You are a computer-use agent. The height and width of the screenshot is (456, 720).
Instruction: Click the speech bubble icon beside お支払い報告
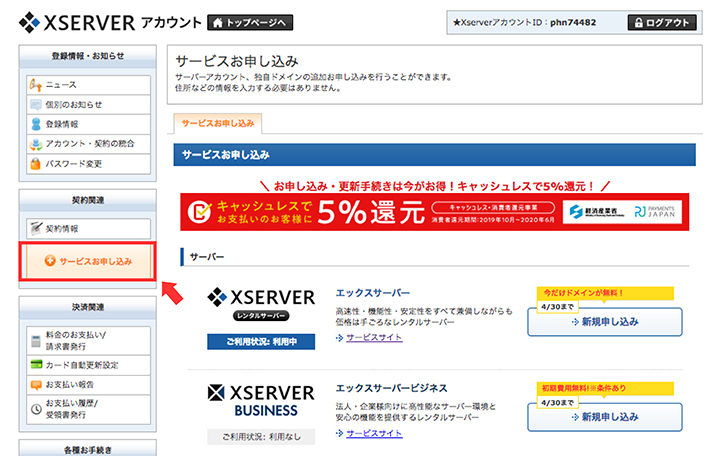36,385
